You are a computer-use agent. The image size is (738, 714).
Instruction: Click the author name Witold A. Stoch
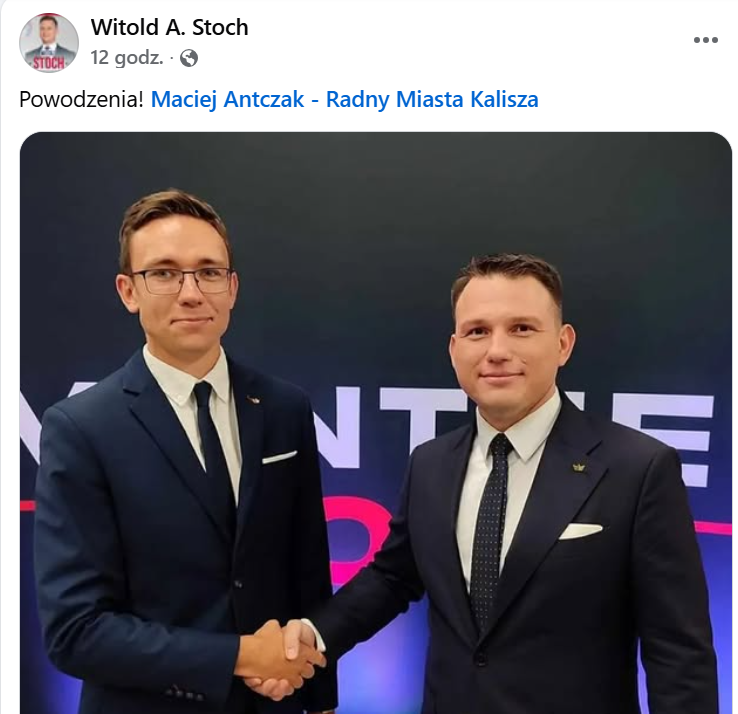coord(169,27)
